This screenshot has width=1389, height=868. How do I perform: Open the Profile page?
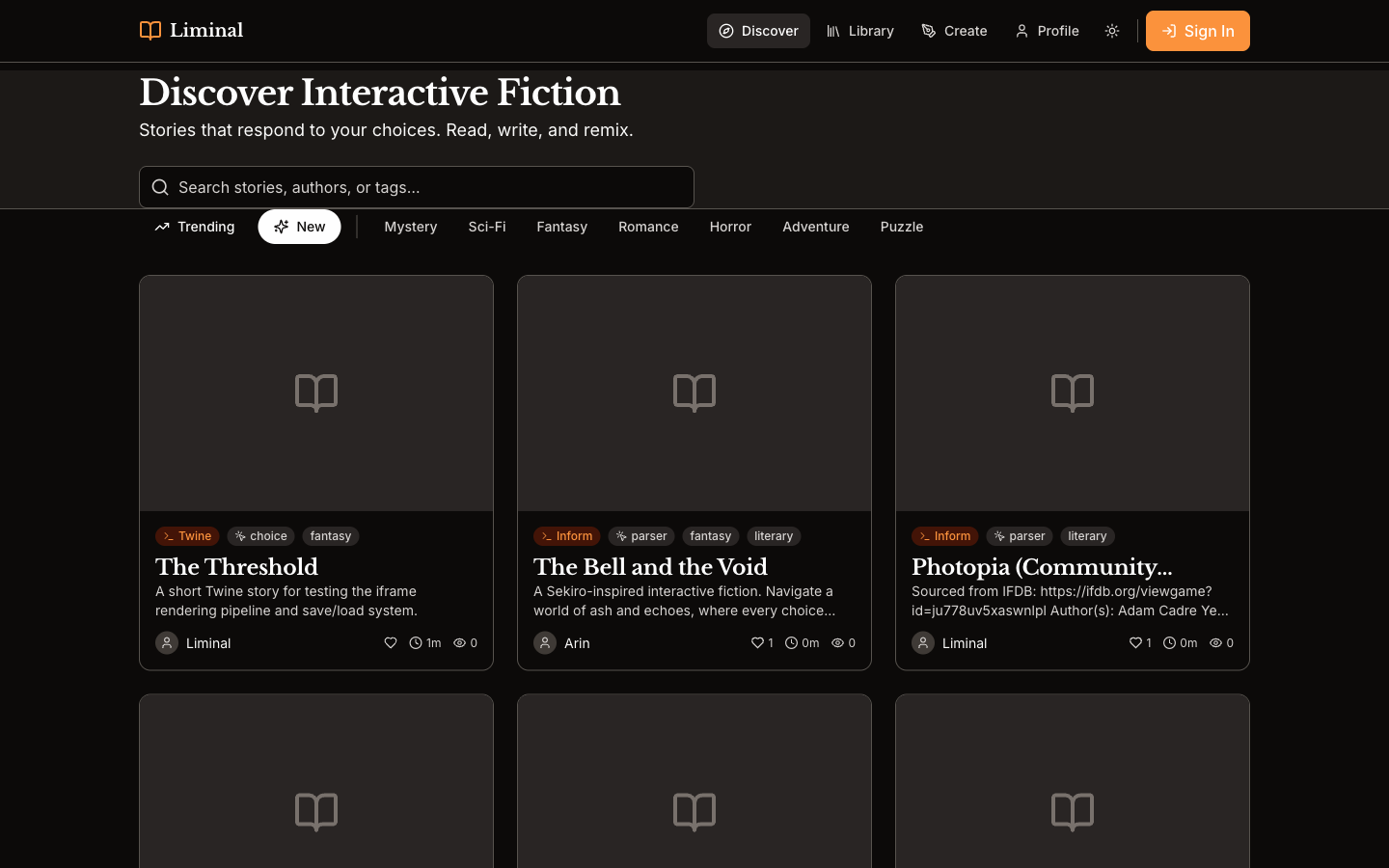tap(1047, 31)
